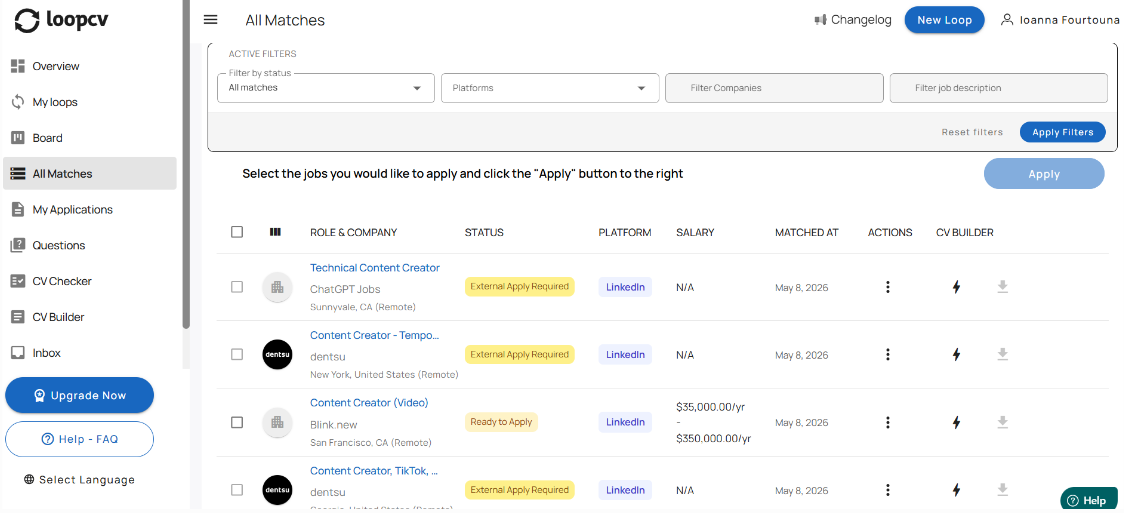Click Blink.new company placeholder logo
Screen dimensions: 1124x513
tap(277, 423)
